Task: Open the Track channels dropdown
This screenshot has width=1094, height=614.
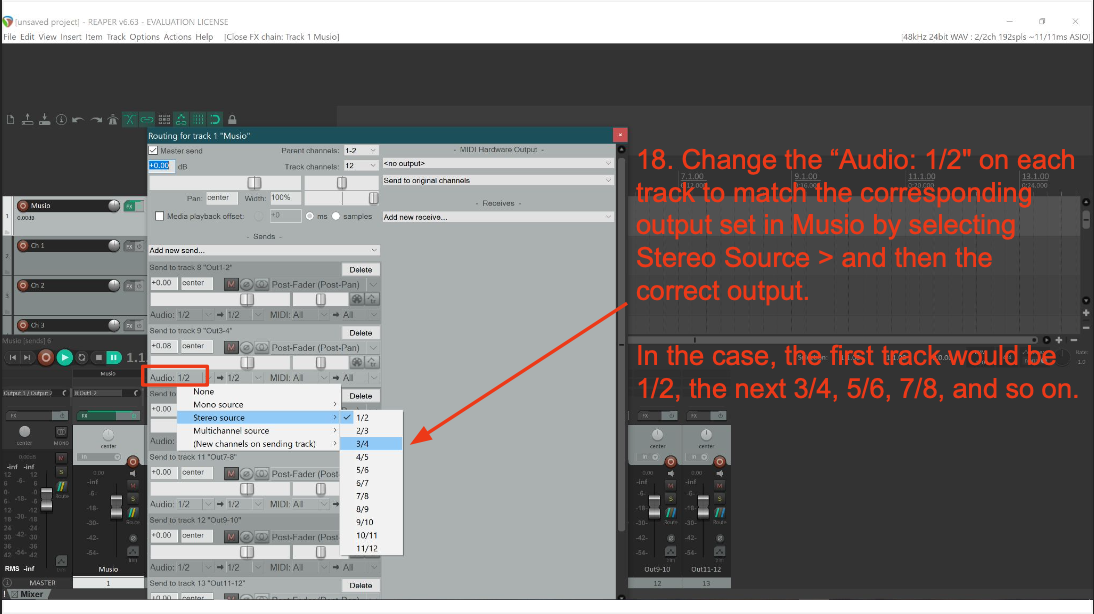Action: [x=361, y=166]
